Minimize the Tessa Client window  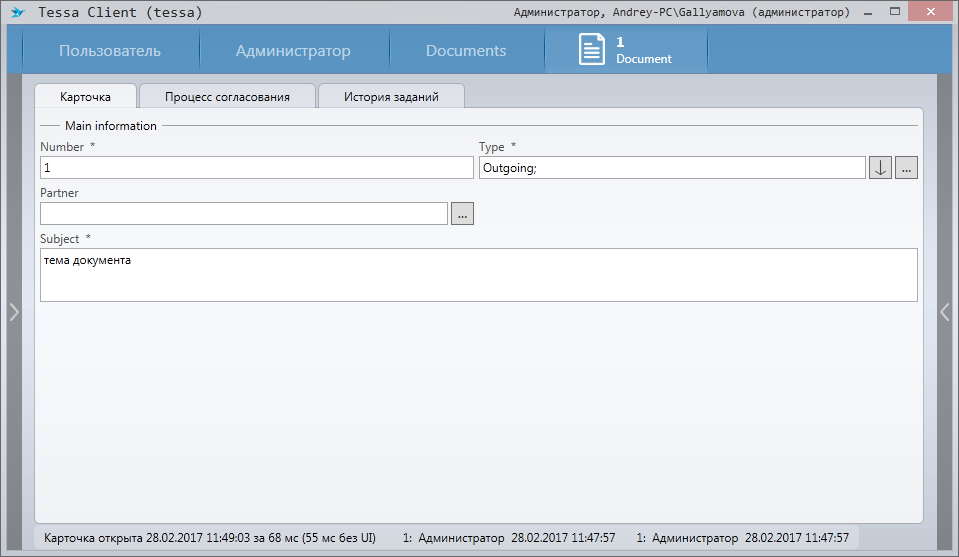pyautogui.click(x=869, y=12)
